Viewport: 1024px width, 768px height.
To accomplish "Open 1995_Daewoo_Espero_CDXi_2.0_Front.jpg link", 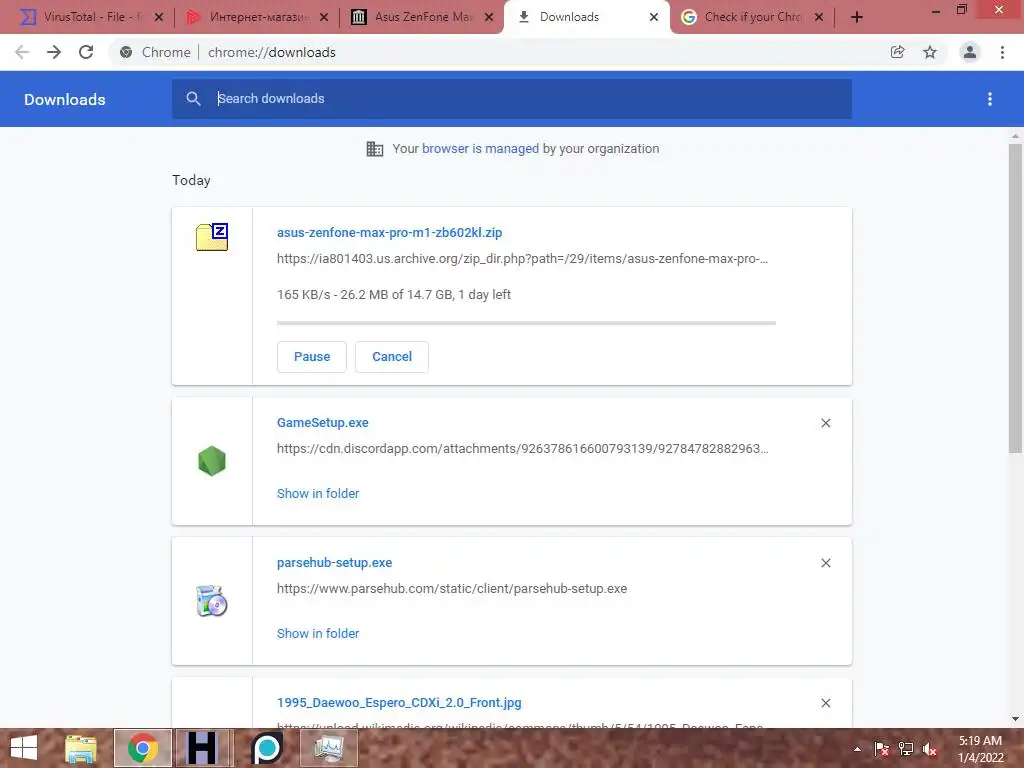I will pyautogui.click(x=399, y=703).
